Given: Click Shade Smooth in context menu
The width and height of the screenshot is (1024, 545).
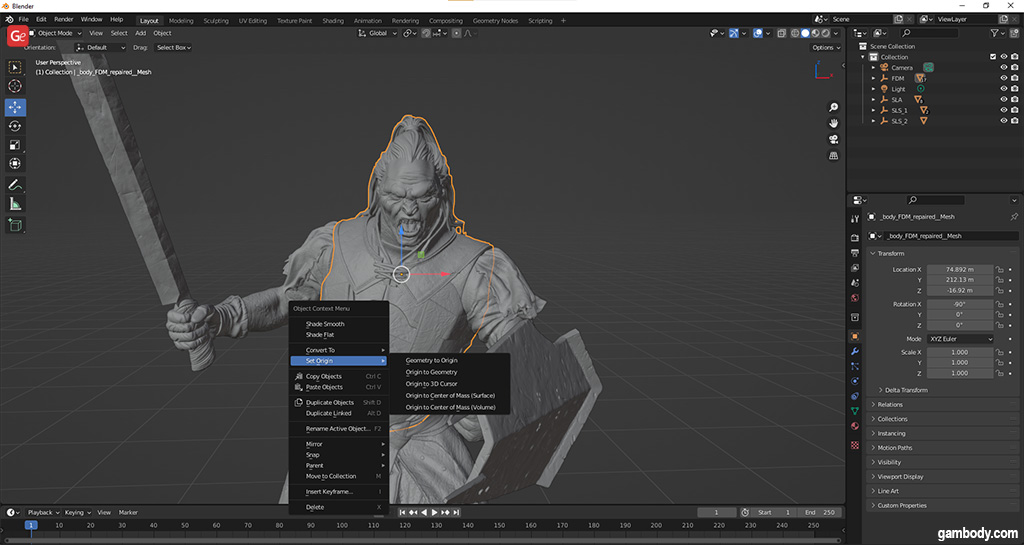Looking at the screenshot, I should [325, 324].
